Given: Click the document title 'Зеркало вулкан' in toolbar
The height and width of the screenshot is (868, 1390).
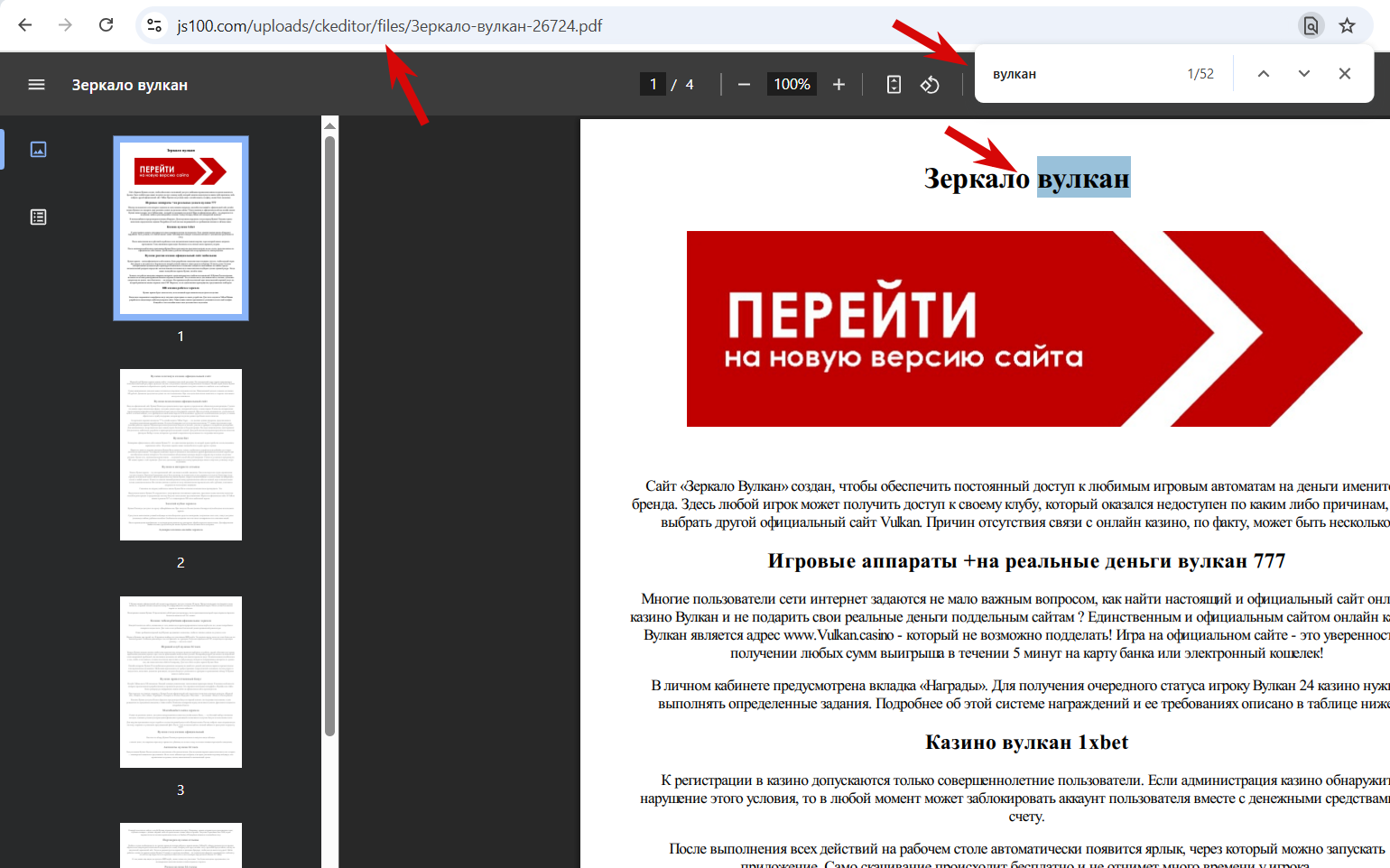Looking at the screenshot, I should [x=130, y=85].
